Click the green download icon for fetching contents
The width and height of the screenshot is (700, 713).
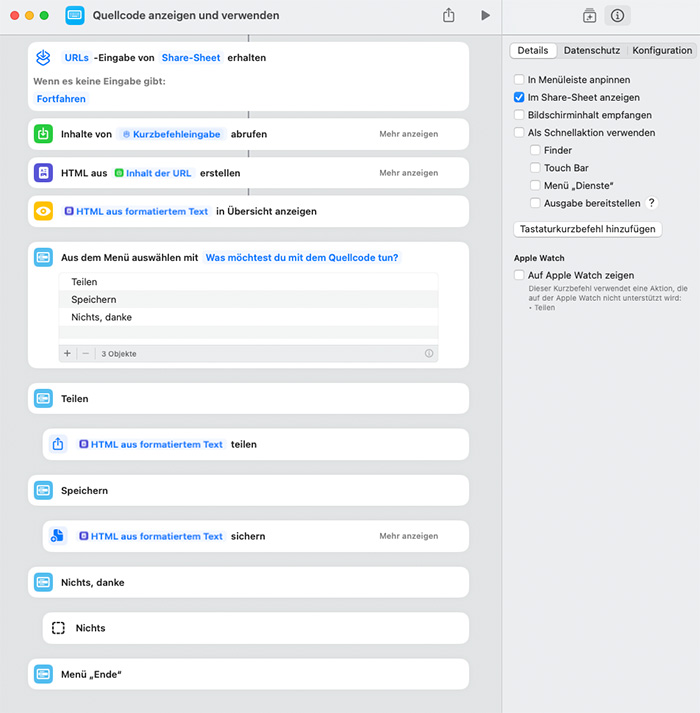[x=44, y=134]
